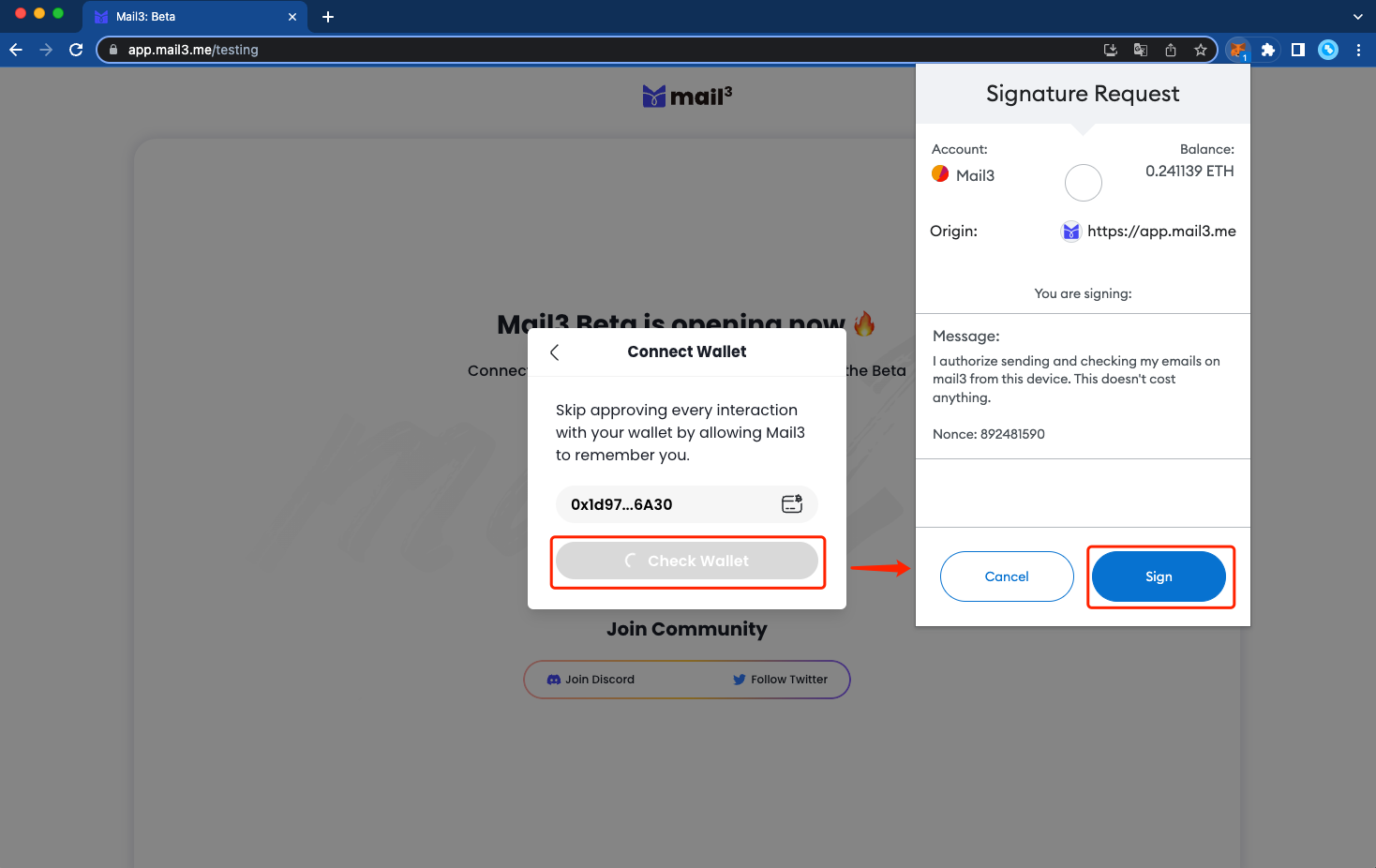The width and height of the screenshot is (1376, 868).
Task: Click the Nonce: 892481590 text
Action: (989, 434)
